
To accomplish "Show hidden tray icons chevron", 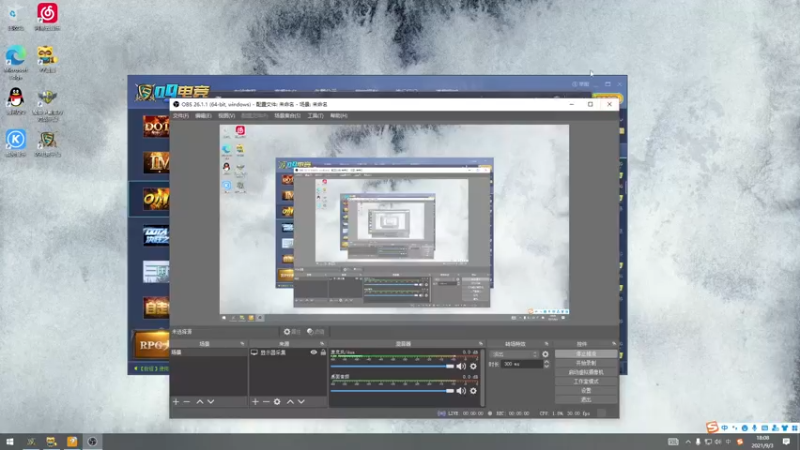I will [x=688, y=442].
